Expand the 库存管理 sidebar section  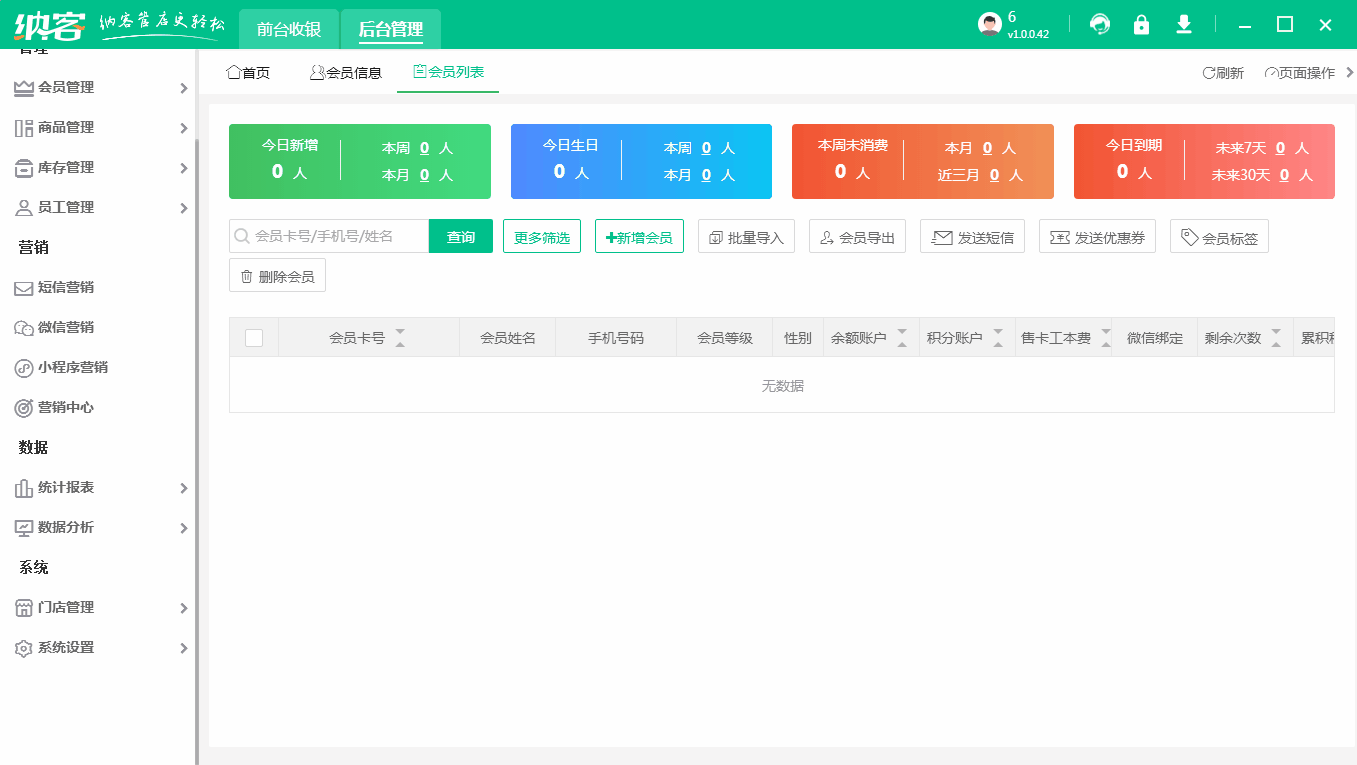click(x=62, y=167)
